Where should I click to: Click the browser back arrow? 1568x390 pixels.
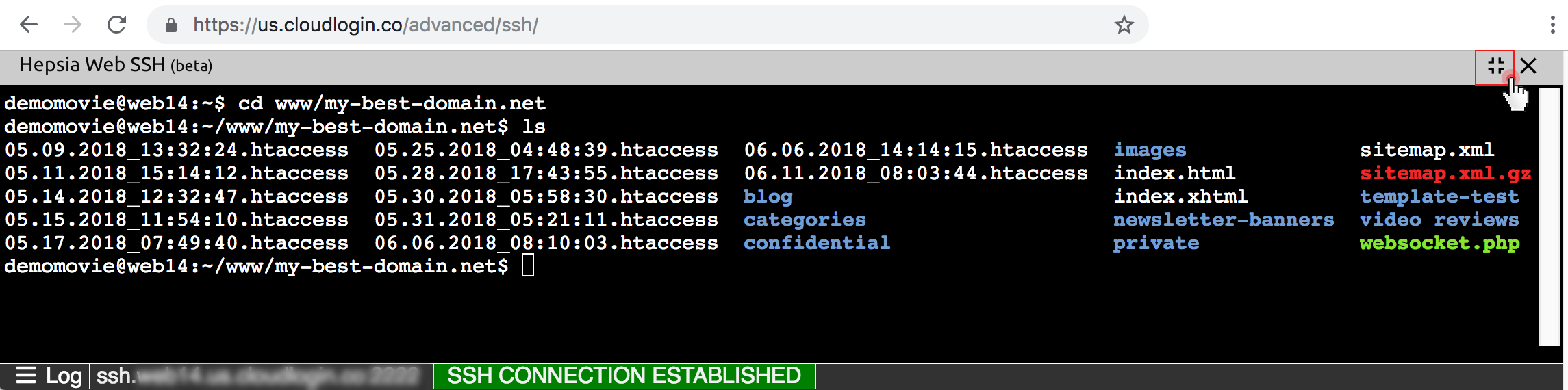(x=28, y=25)
